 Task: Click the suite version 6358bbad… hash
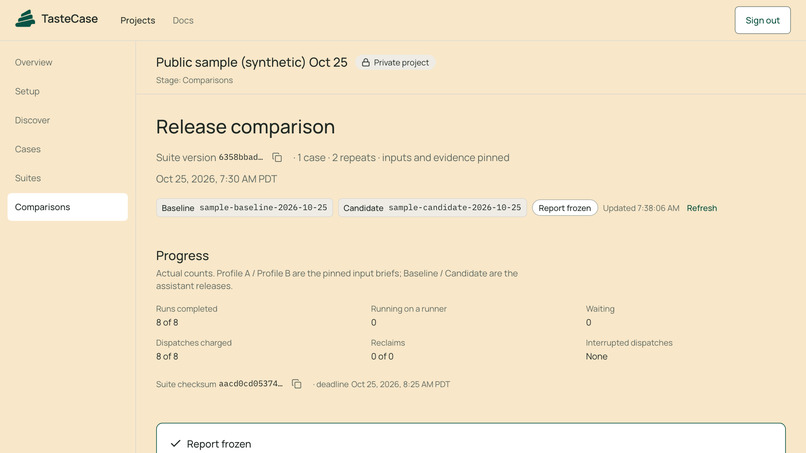click(x=241, y=157)
